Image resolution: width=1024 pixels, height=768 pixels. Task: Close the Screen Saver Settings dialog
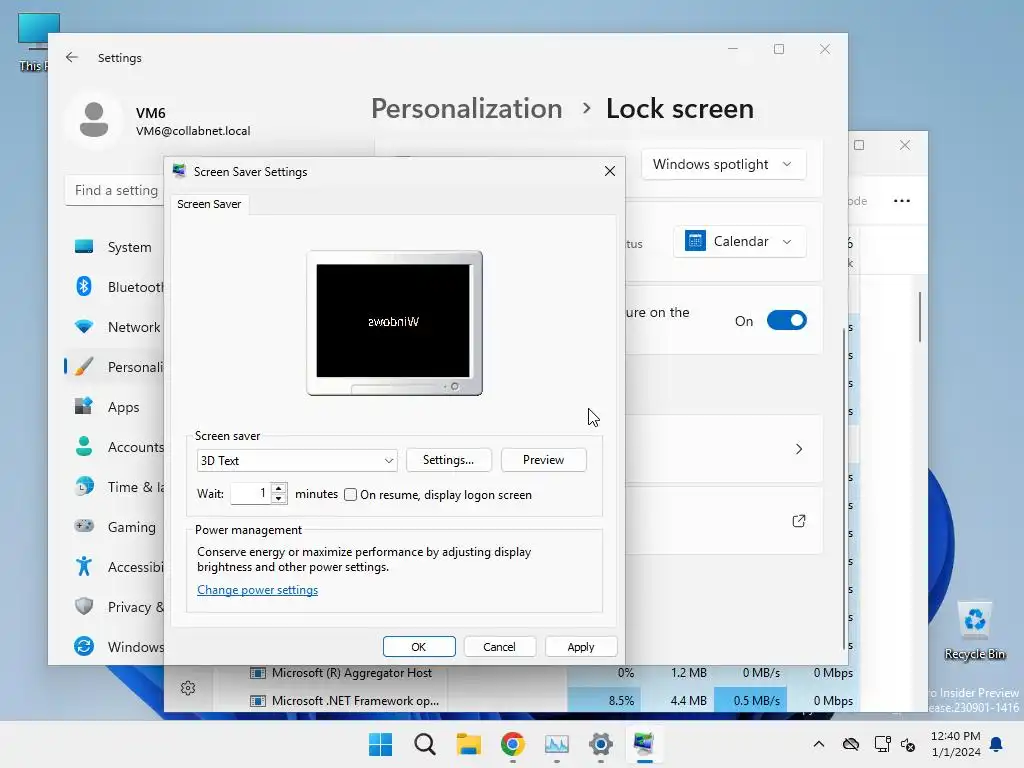(610, 171)
